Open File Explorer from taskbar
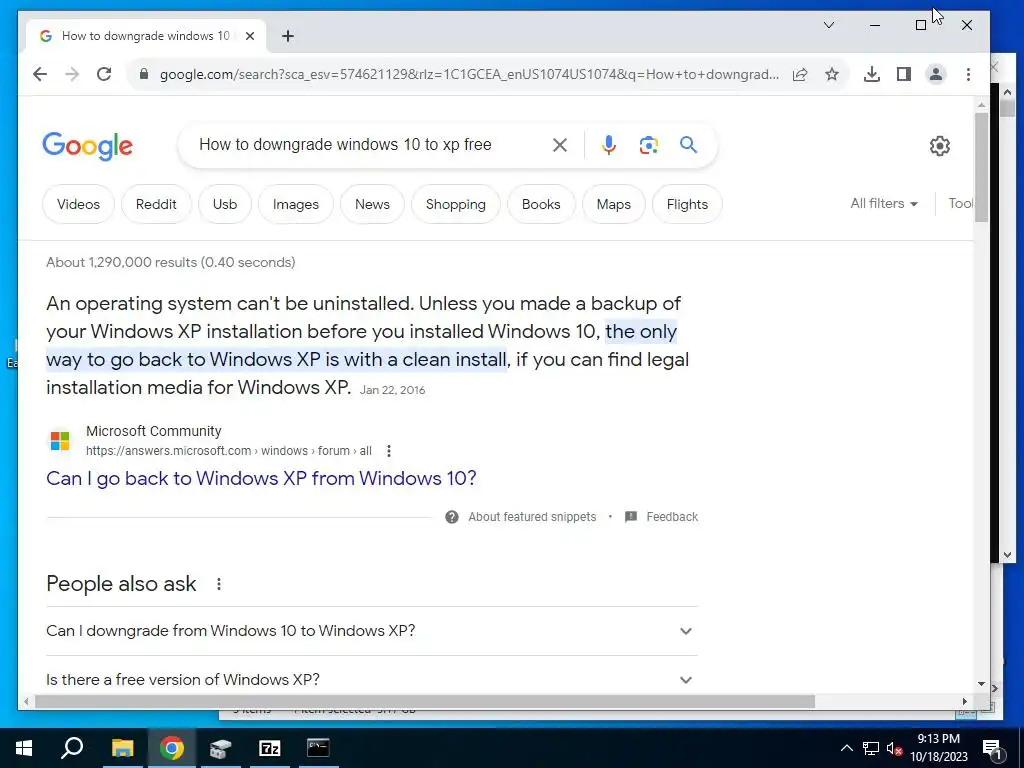This screenshot has width=1024, height=768. point(122,748)
